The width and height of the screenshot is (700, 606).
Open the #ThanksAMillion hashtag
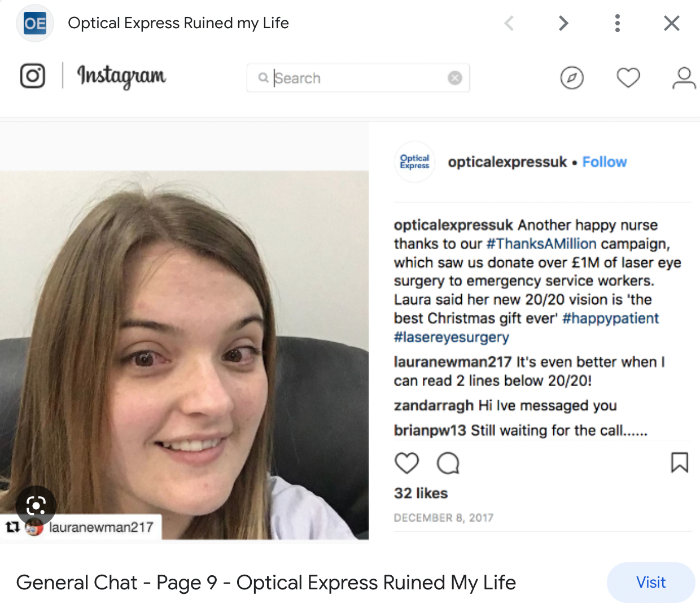[541, 244]
